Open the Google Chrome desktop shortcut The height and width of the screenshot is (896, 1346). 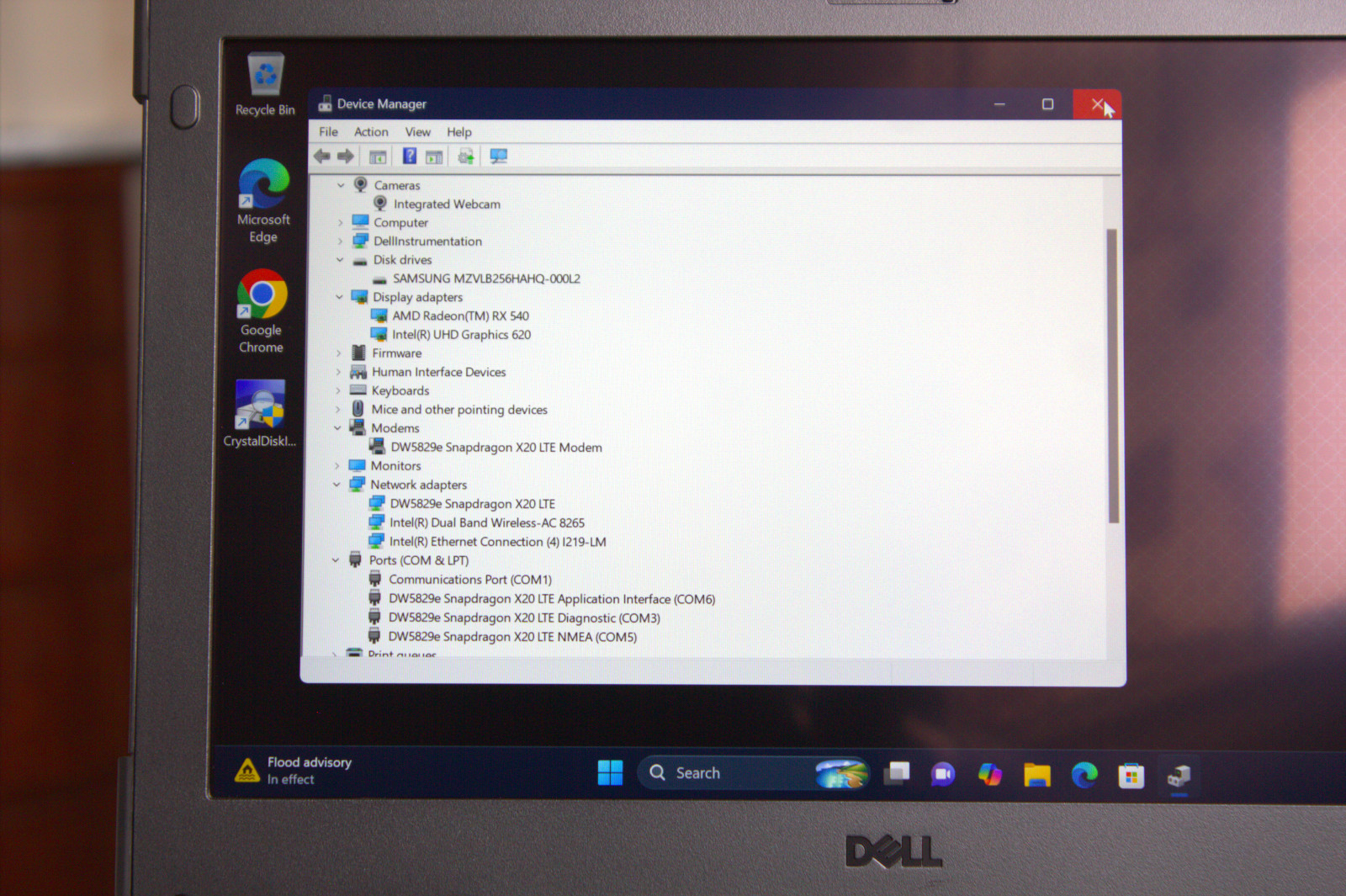tap(262, 311)
